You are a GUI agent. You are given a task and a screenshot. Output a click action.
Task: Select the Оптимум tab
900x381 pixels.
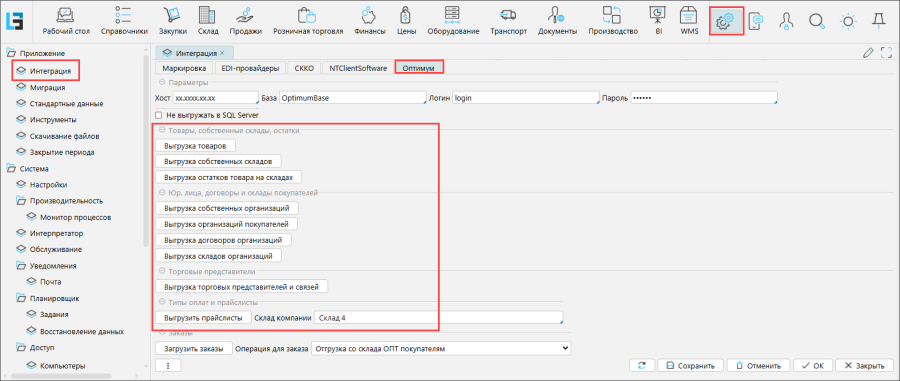coord(419,68)
